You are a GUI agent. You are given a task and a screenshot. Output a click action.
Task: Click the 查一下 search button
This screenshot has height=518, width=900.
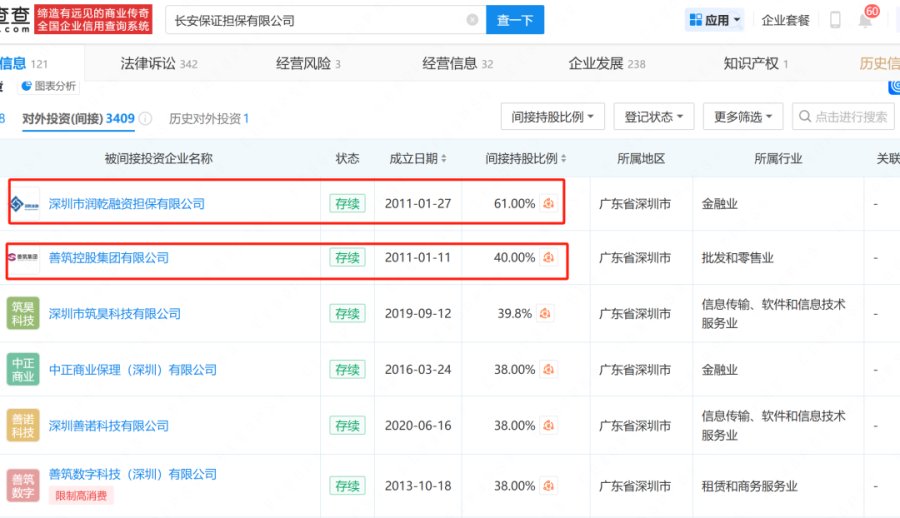pos(515,20)
